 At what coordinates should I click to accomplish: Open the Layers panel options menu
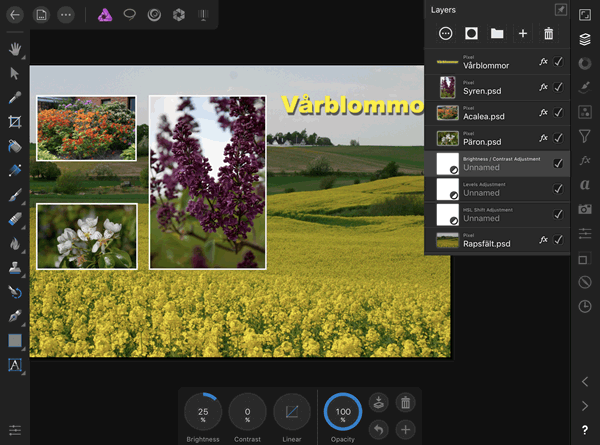pos(445,34)
